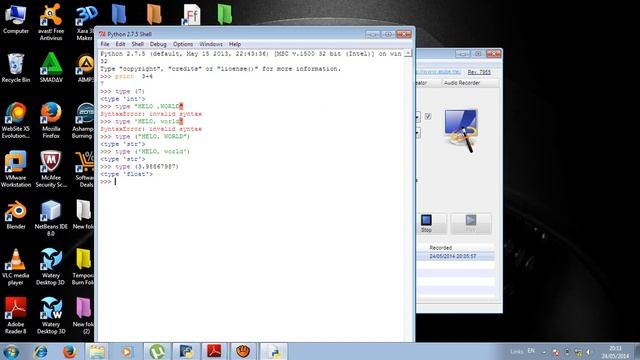
Task: Open McAfee Security Scan desktop icon
Action: pos(51,169)
